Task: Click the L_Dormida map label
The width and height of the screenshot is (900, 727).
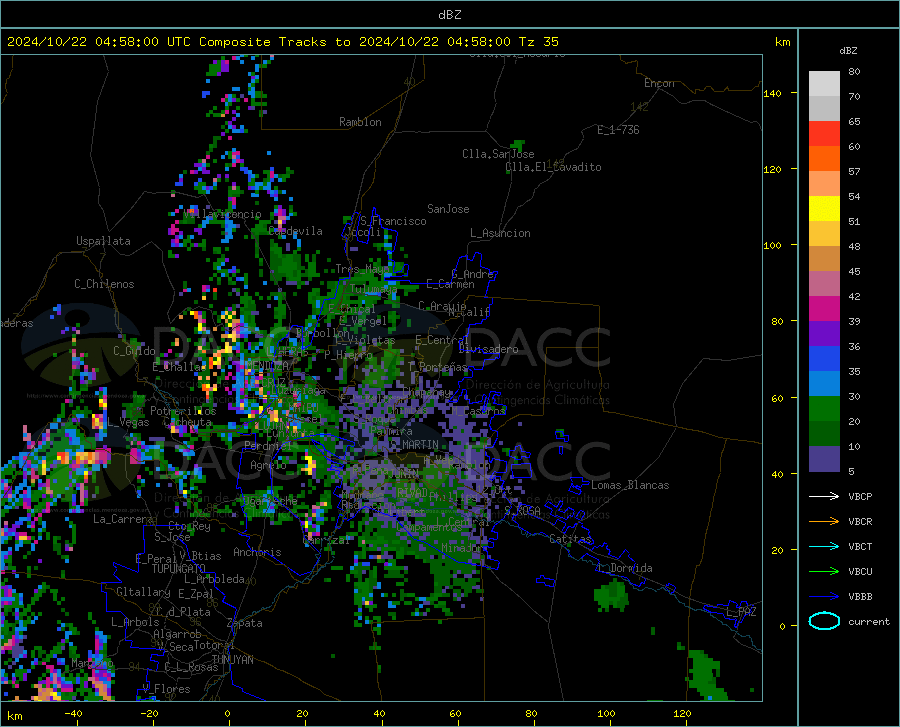Action: coord(624,568)
